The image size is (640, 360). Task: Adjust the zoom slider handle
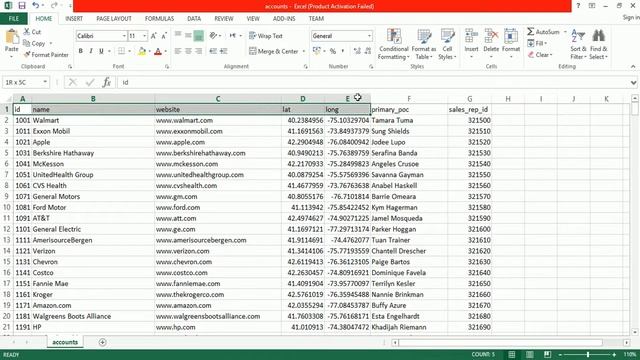tap(588, 354)
